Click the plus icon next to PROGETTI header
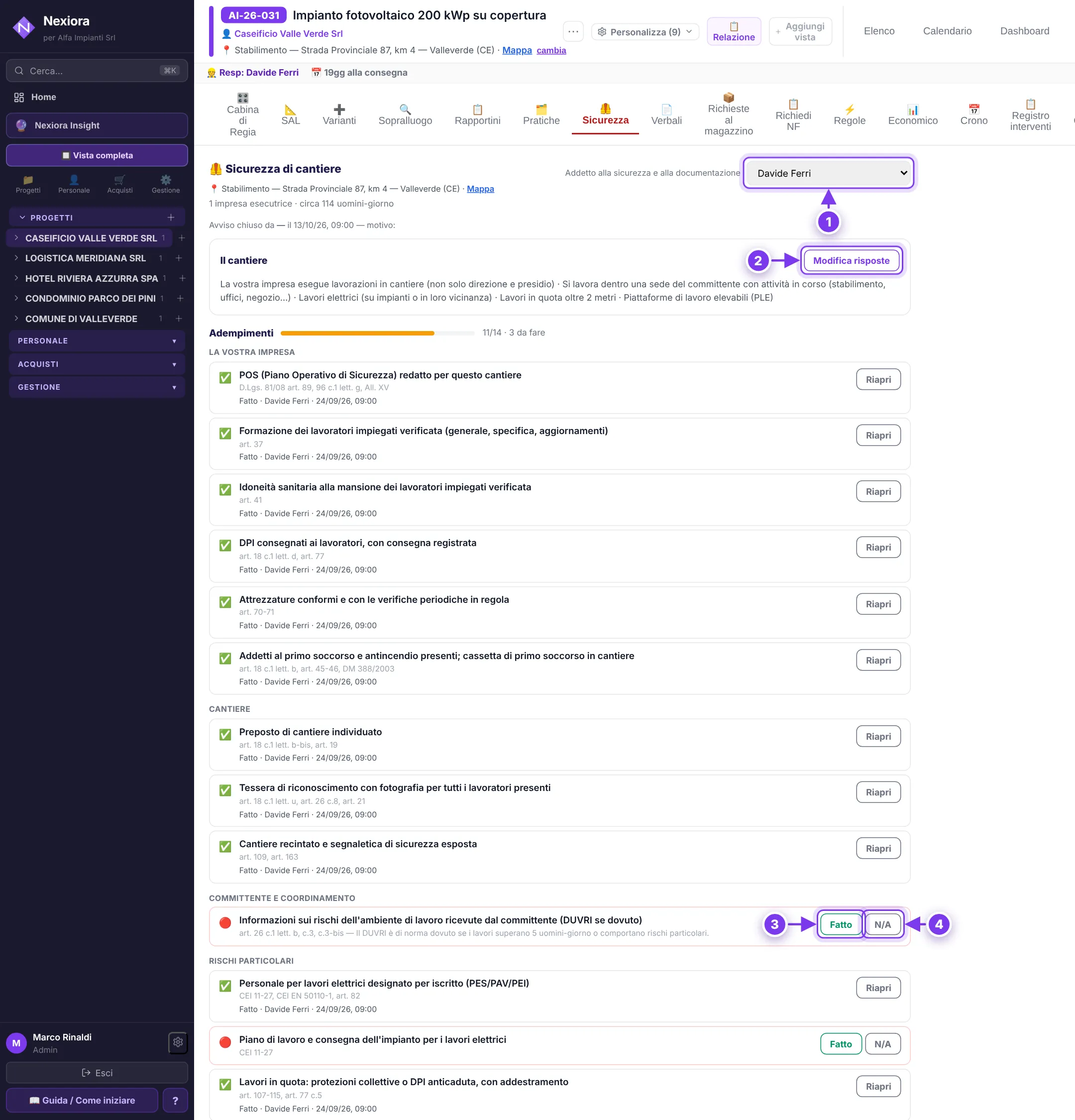The height and width of the screenshot is (1120, 1075). coord(171,217)
